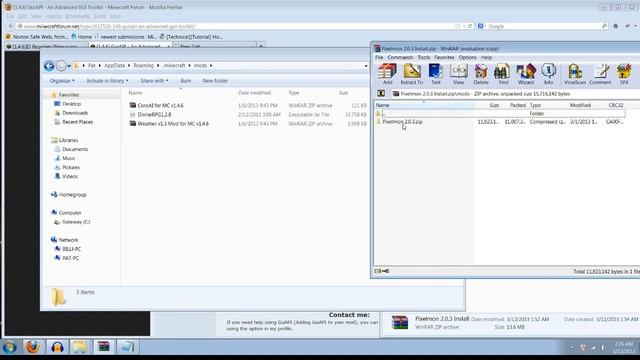Sort WinRAR list by CRC32 column
Image resolution: width=640 pixels, height=360 pixels.
click(x=616, y=105)
